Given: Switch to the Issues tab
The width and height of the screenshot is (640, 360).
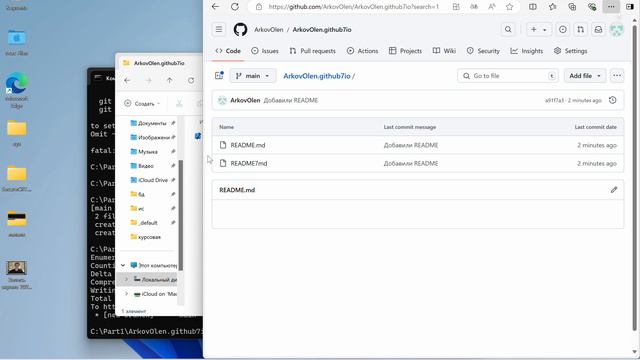Looking at the screenshot, I should click(x=264, y=51).
